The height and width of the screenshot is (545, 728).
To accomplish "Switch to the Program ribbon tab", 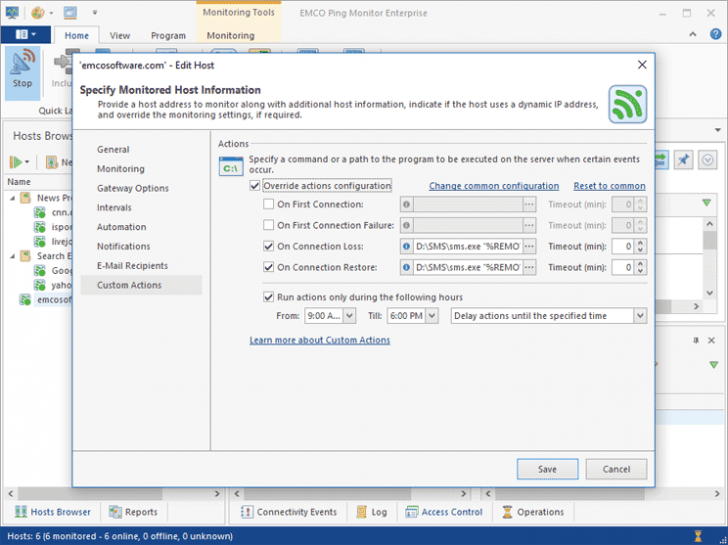I will pyautogui.click(x=168, y=35).
